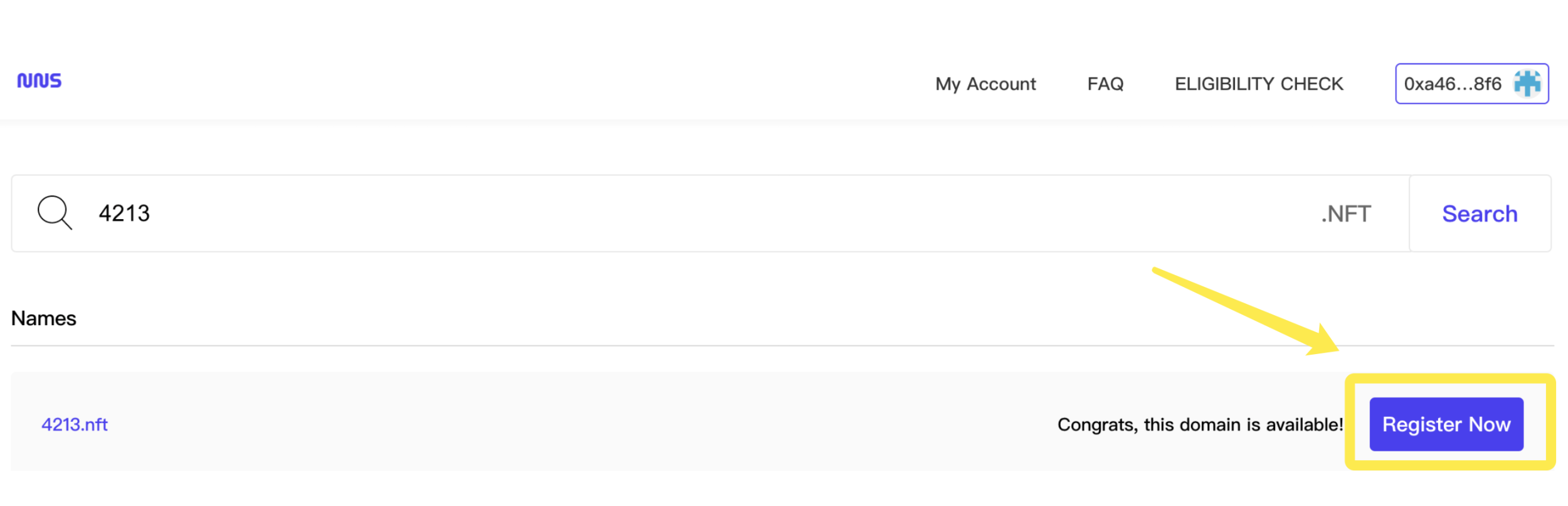Open the My Account page
The width and height of the screenshot is (1568, 506).
click(x=985, y=84)
